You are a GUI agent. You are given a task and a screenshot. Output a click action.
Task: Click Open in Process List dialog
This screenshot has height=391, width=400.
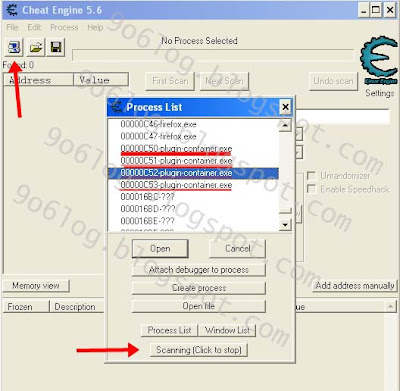(x=160, y=249)
